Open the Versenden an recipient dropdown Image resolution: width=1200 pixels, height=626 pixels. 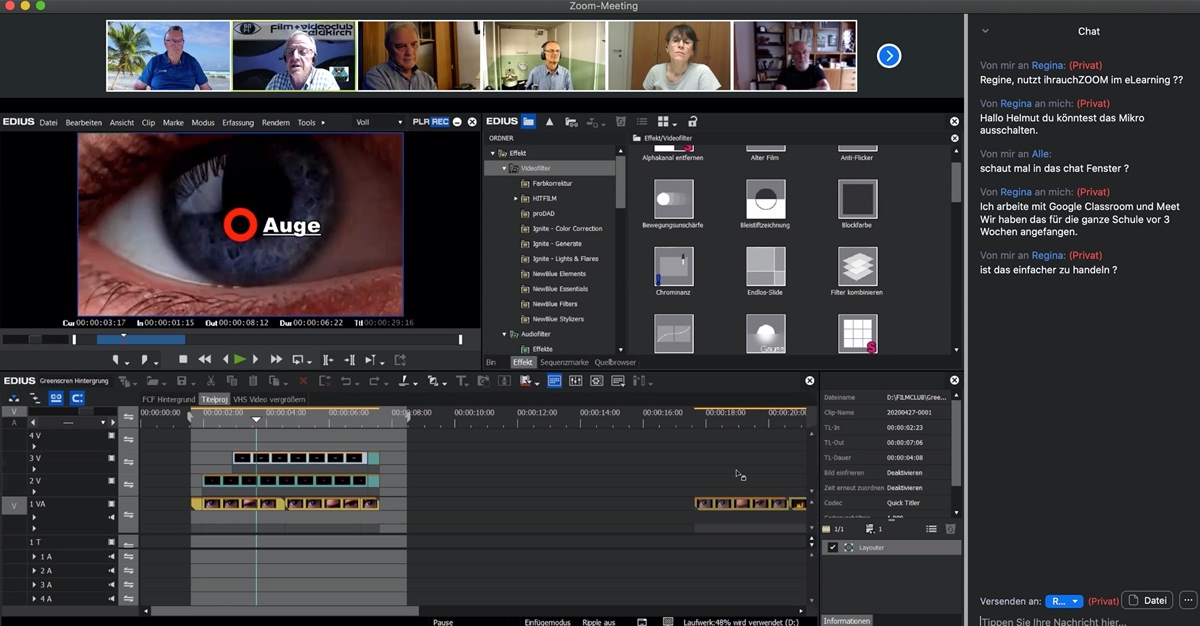(x=1064, y=601)
